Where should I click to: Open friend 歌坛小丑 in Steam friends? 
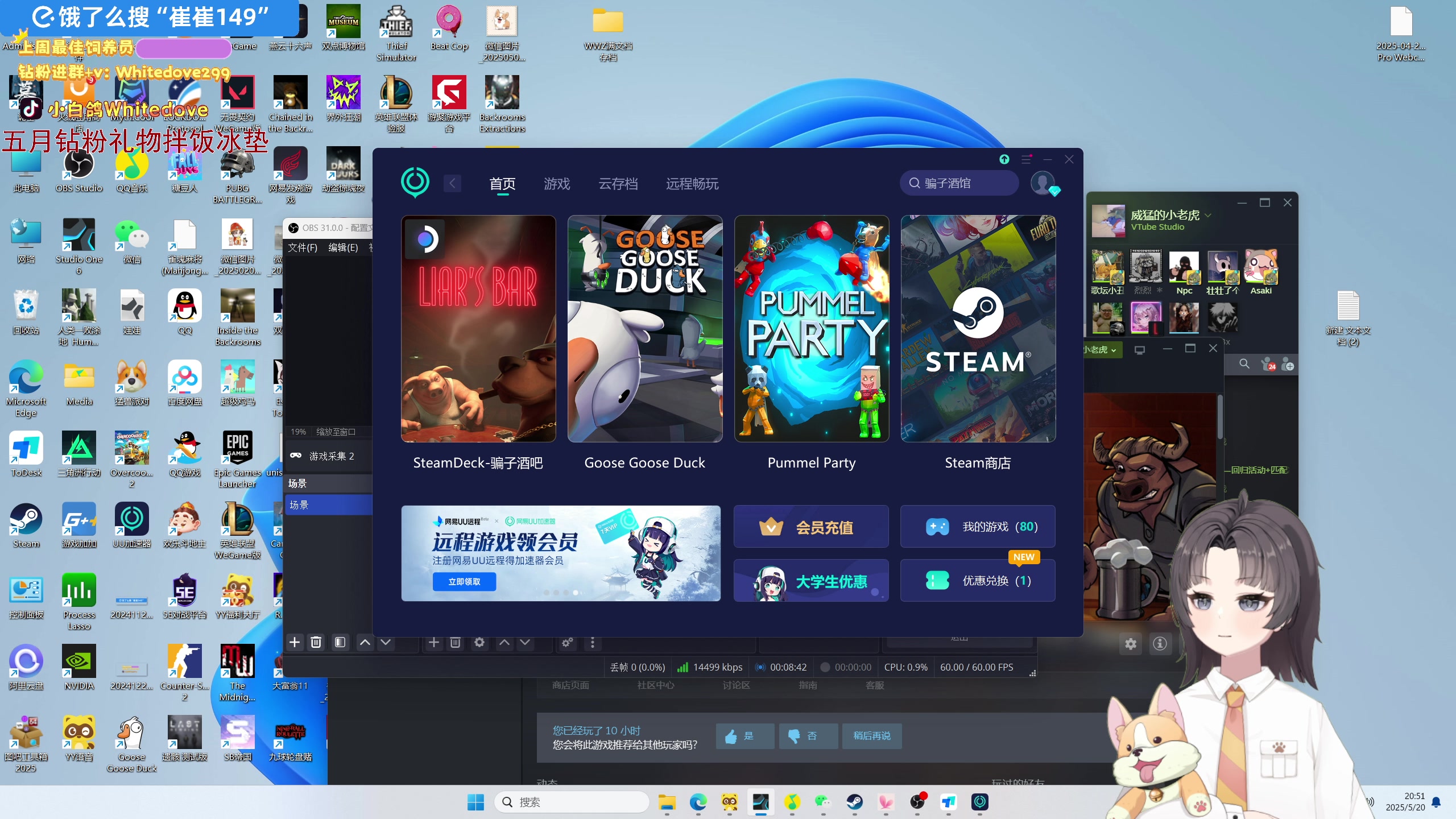tap(1107, 272)
